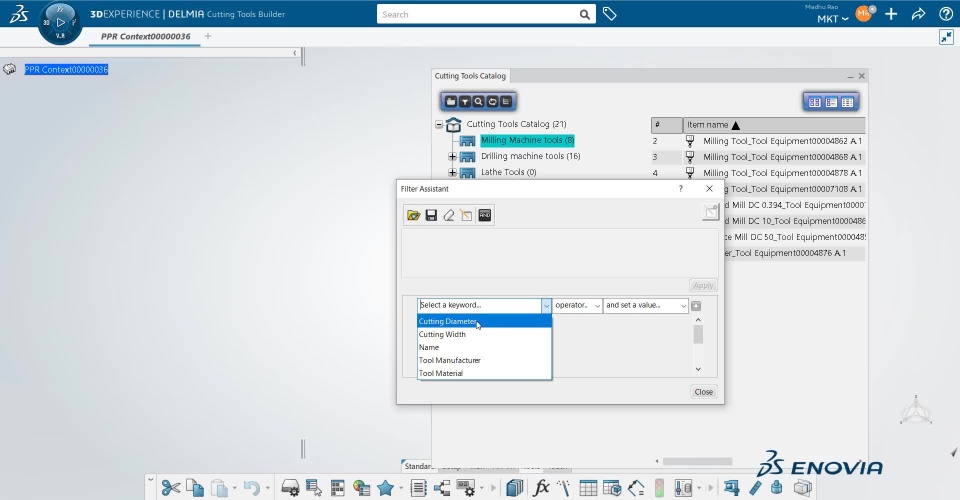Click the add criterion plus button

[696, 305]
